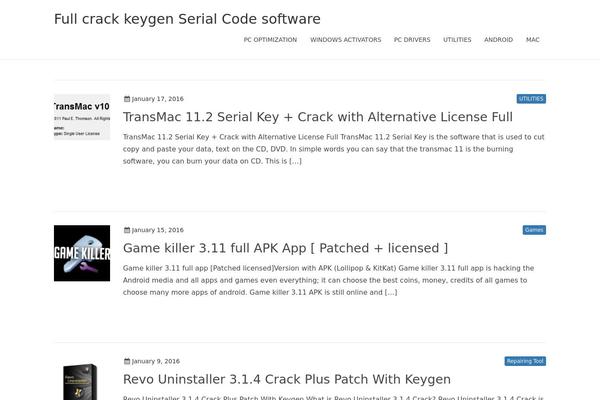Click the Repairing Tool category tag

click(525, 361)
